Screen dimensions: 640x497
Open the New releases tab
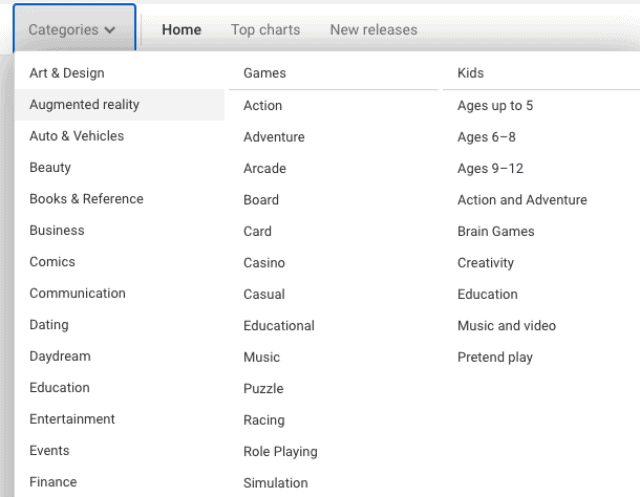click(373, 30)
